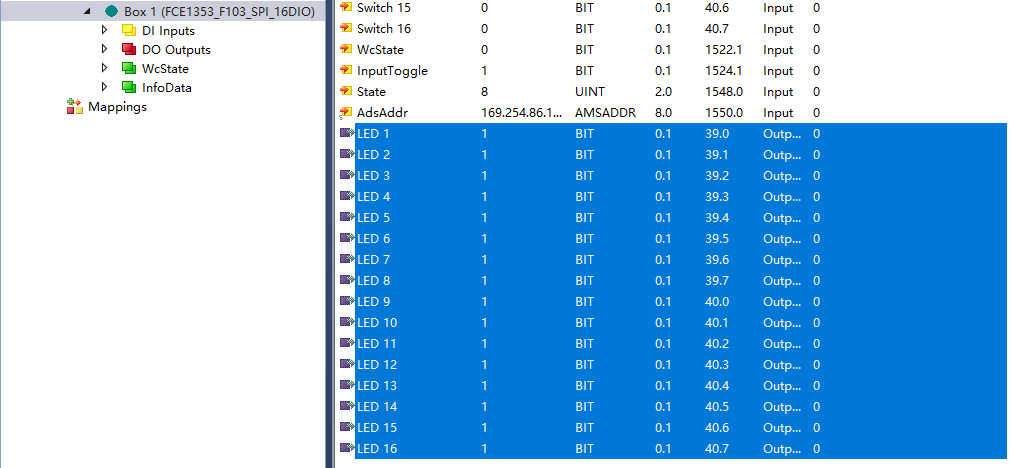This screenshot has width=1012, height=468.
Task: Click the AMSADDR type cell
Action: coord(605,113)
